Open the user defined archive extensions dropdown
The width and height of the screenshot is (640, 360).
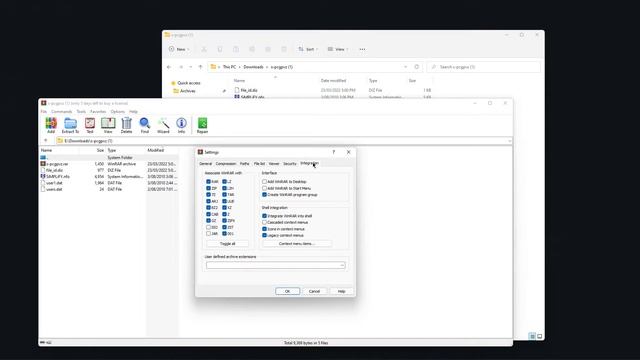click(342, 265)
